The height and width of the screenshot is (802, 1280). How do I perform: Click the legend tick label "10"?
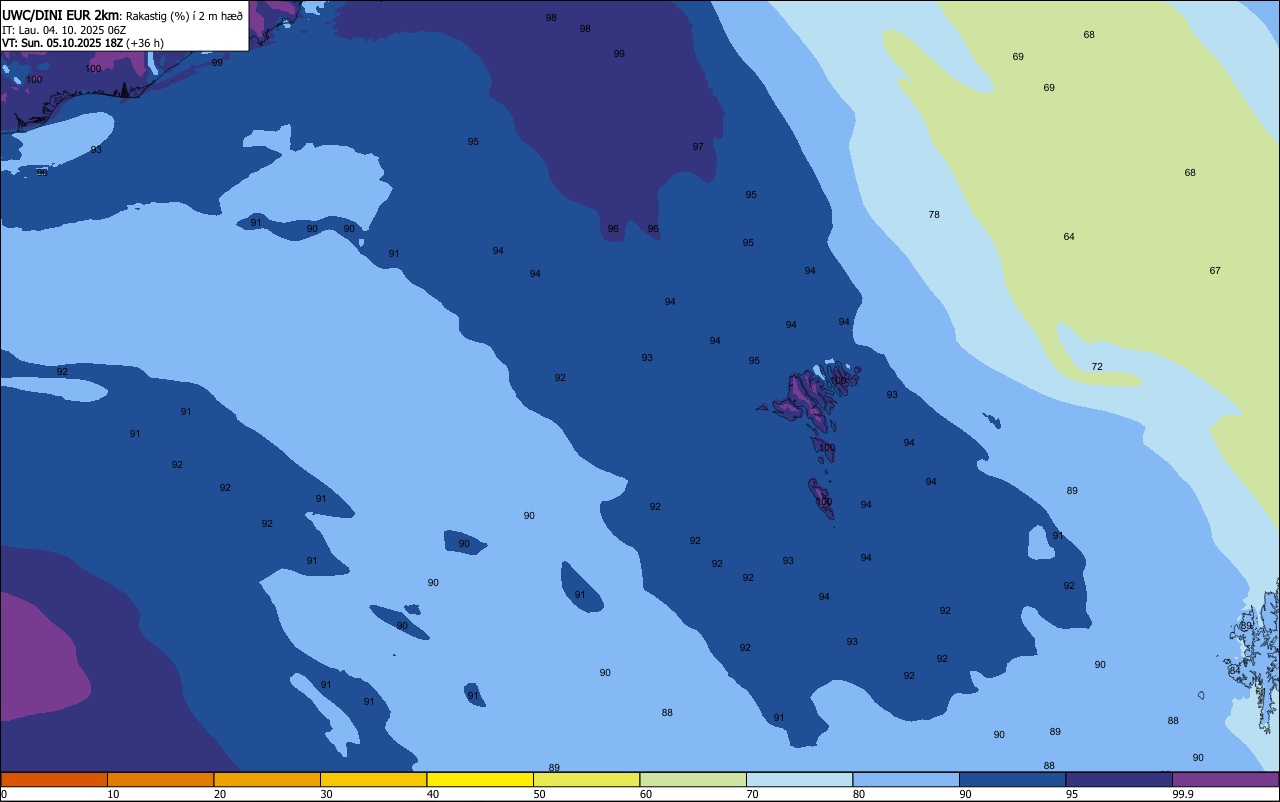point(114,794)
